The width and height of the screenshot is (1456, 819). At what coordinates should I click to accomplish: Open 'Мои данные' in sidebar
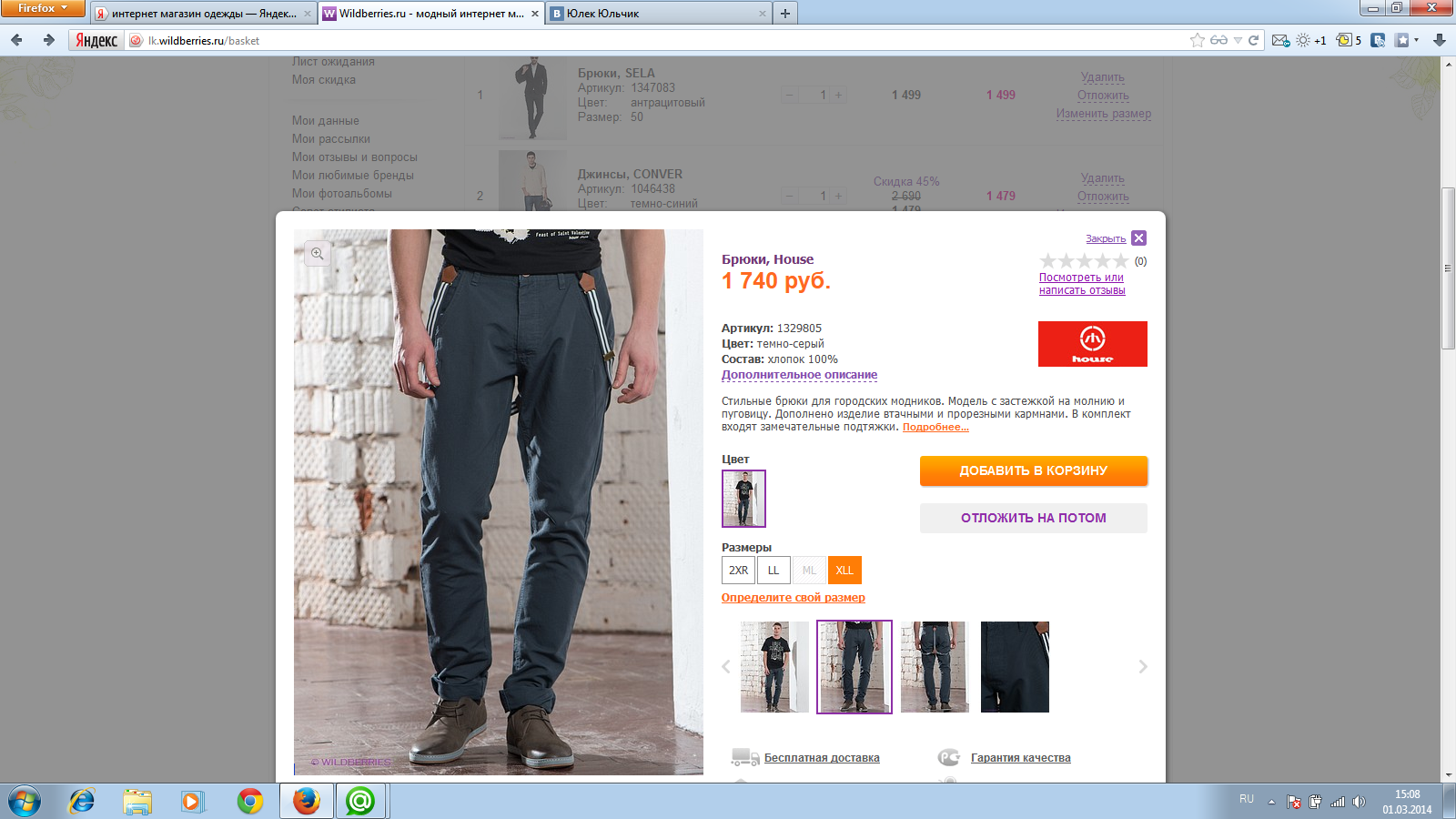(326, 120)
